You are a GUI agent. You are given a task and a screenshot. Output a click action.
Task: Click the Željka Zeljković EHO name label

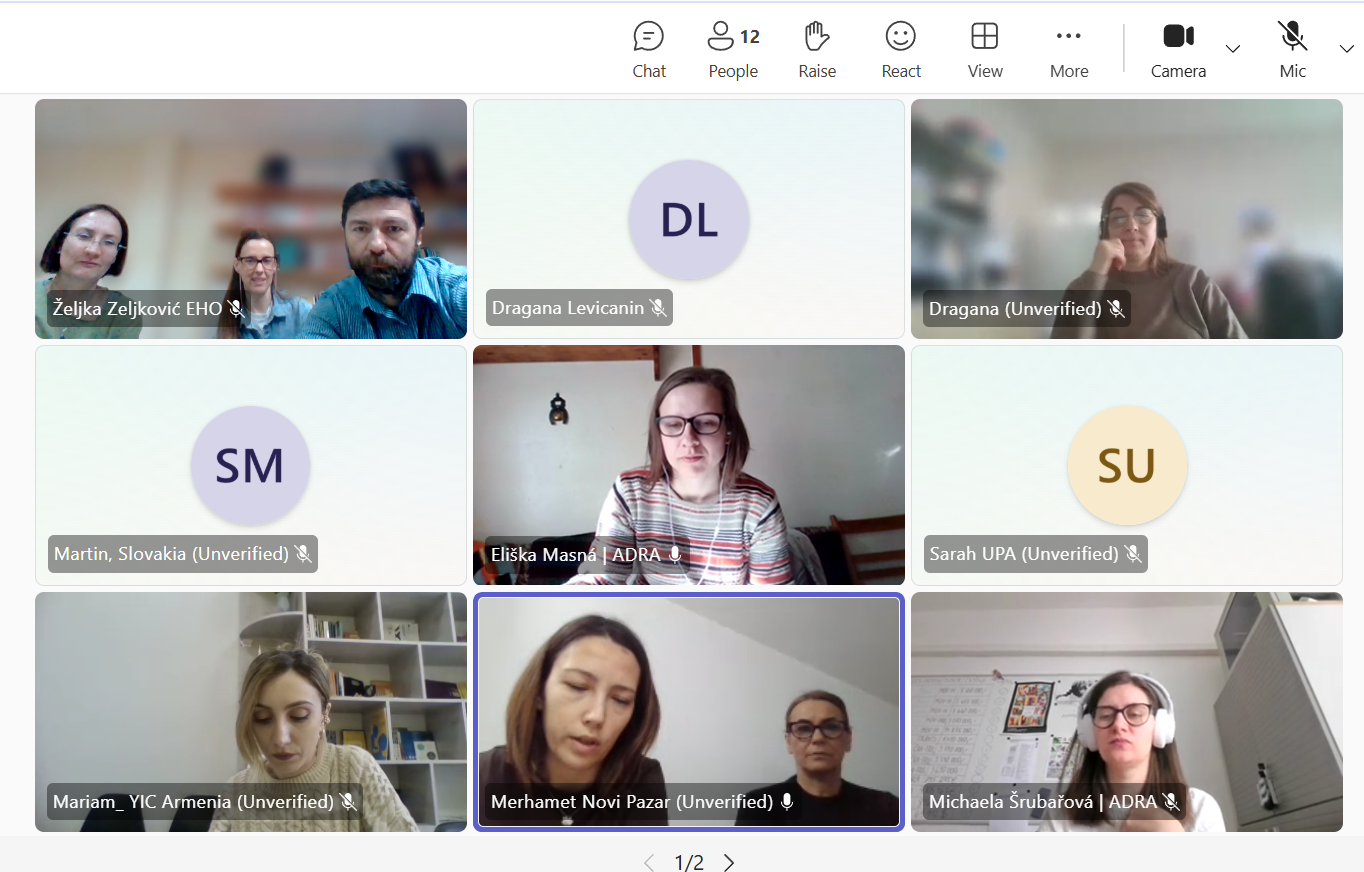point(137,309)
